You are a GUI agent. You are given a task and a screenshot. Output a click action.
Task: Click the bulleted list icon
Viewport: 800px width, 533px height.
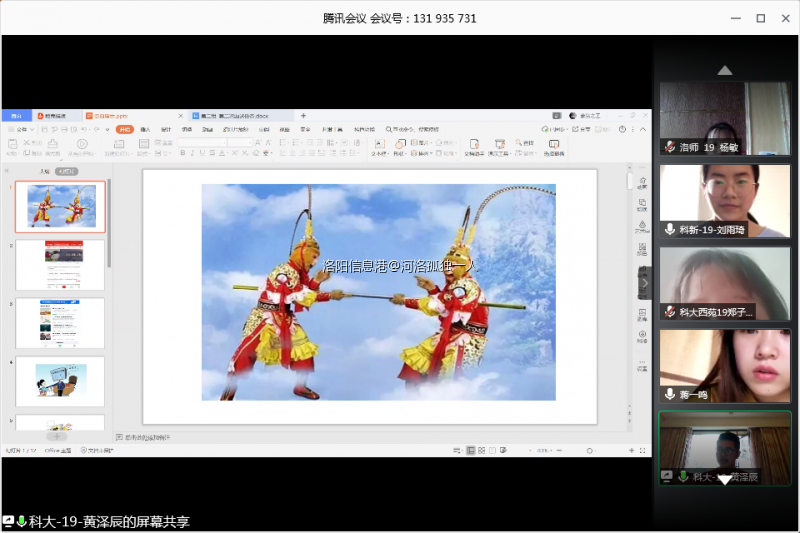(x=284, y=142)
